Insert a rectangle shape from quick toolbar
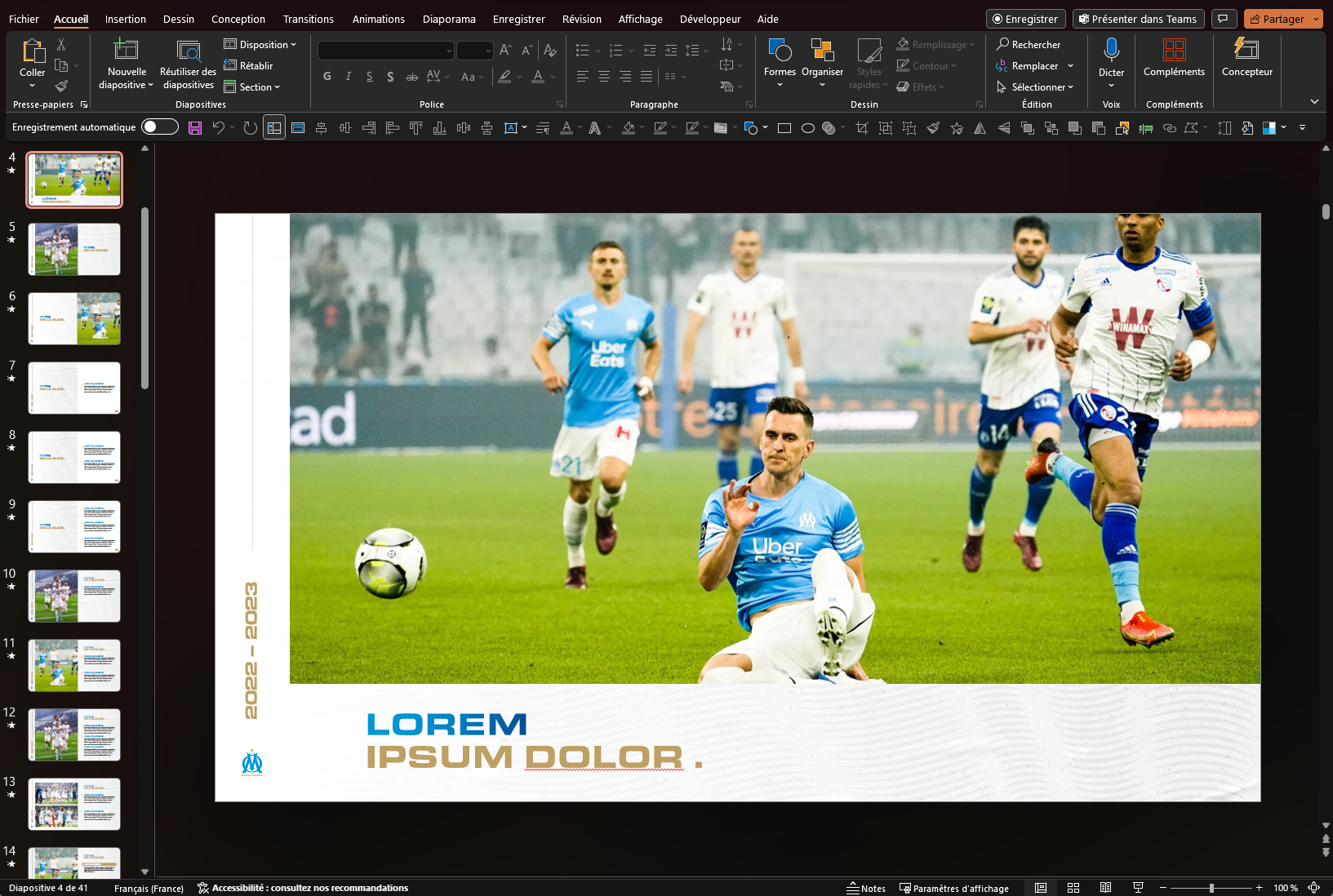Image resolution: width=1333 pixels, height=896 pixels. click(x=784, y=128)
